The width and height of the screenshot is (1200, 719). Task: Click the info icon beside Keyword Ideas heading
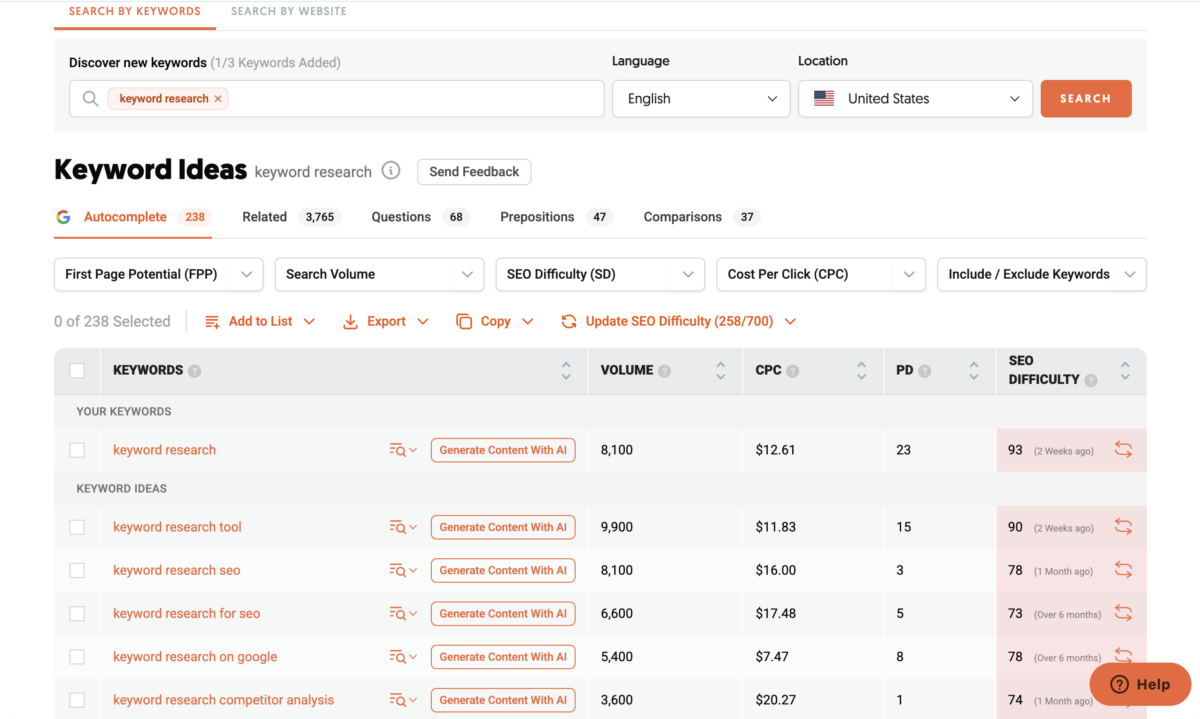tap(391, 171)
